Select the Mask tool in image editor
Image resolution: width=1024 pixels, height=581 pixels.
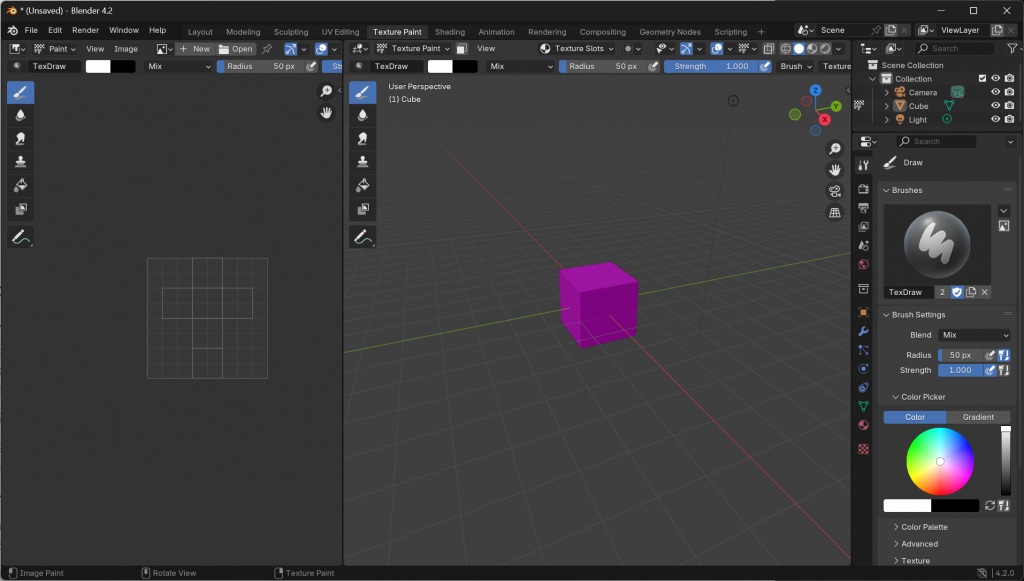[20, 209]
